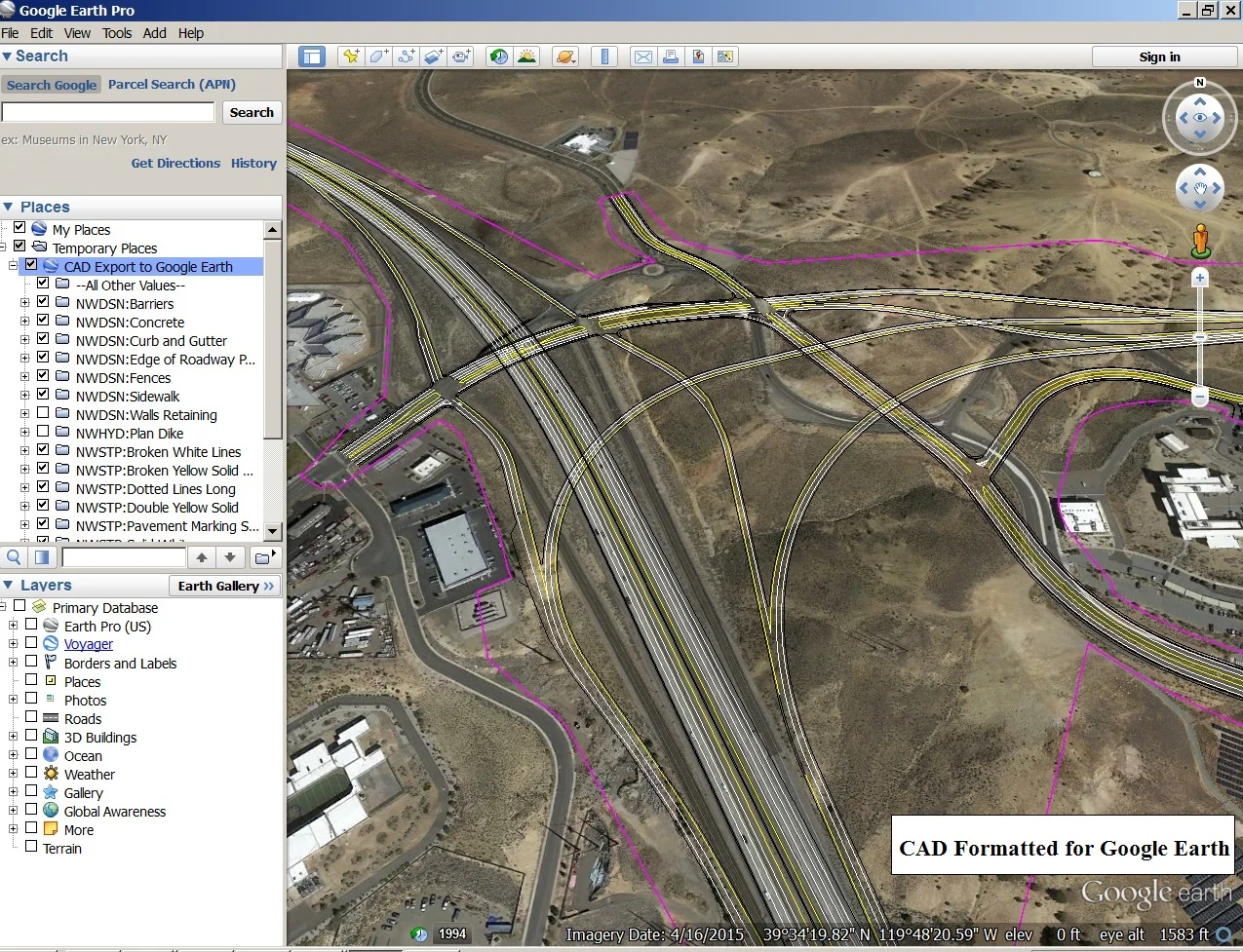
Task: Collapse the Search panel triangle
Action: click(7, 57)
